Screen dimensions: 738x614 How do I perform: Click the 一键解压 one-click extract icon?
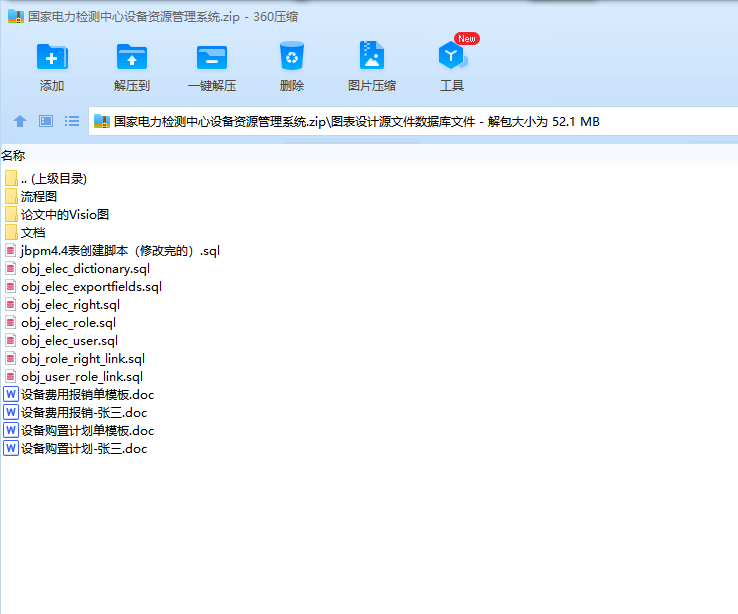(x=212, y=58)
